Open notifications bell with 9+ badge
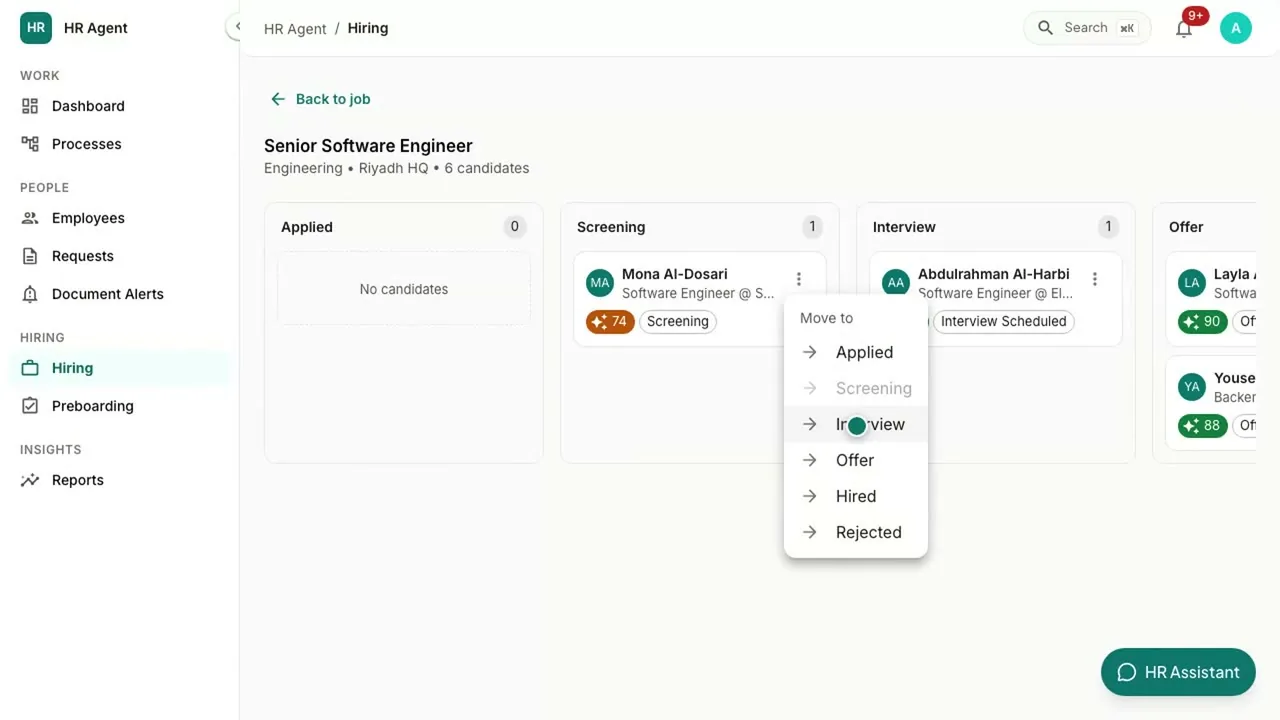Screen dimensions: 1280x720 [x=1184, y=28]
